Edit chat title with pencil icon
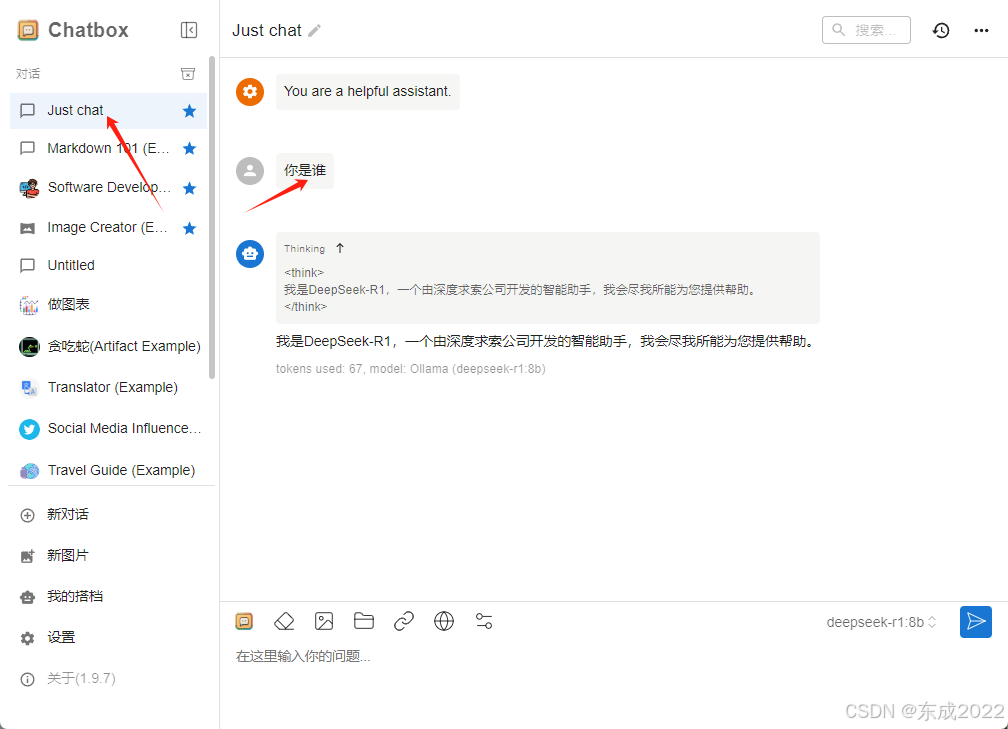This screenshot has height=729, width=1008. (x=314, y=31)
